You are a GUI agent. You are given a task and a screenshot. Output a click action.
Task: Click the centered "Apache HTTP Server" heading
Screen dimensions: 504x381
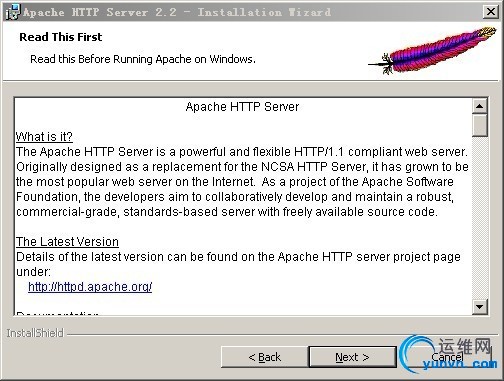[x=242, y=107]
